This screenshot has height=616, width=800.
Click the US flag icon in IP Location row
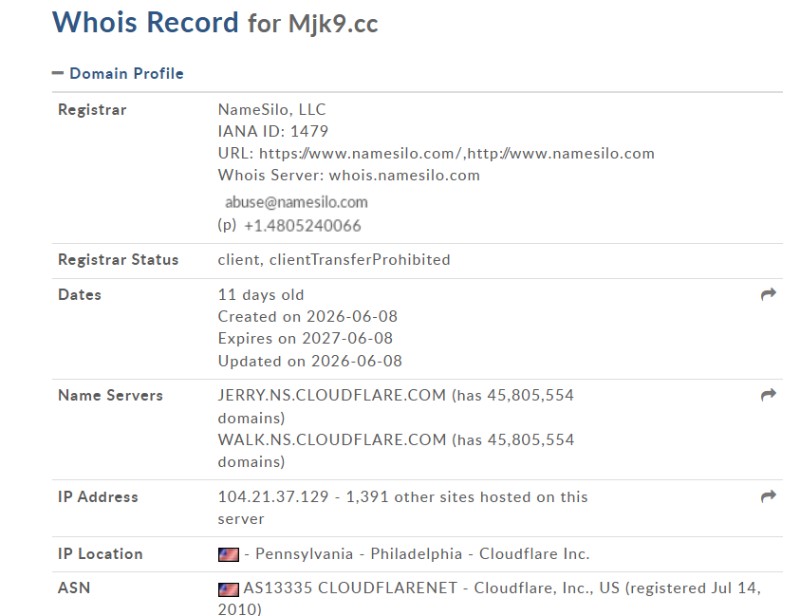[x=228, y=554]
